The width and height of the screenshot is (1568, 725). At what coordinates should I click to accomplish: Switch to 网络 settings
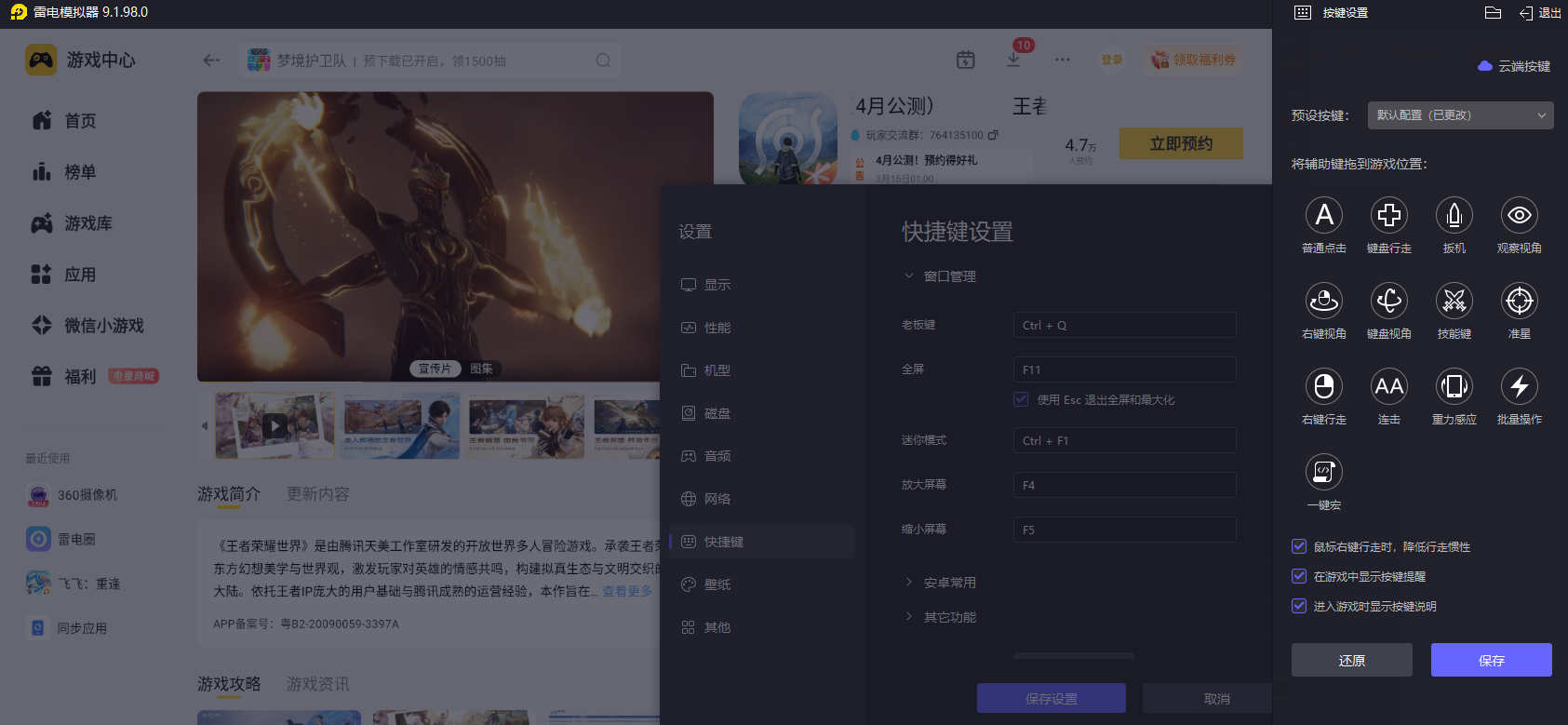click(x=762, y=499)
